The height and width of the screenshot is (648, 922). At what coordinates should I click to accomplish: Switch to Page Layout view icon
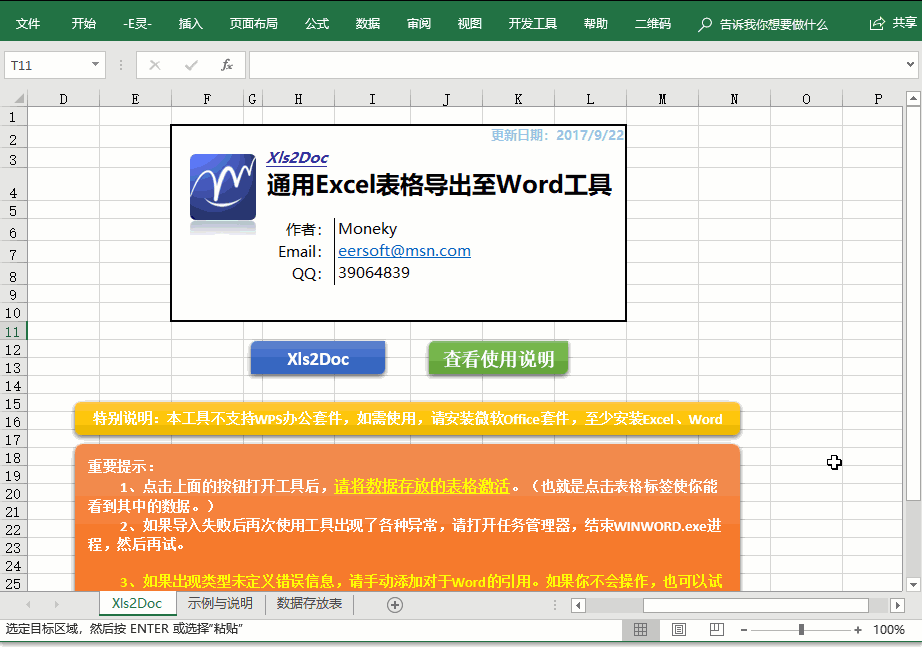pyautogui.click(x=679, y=630)
